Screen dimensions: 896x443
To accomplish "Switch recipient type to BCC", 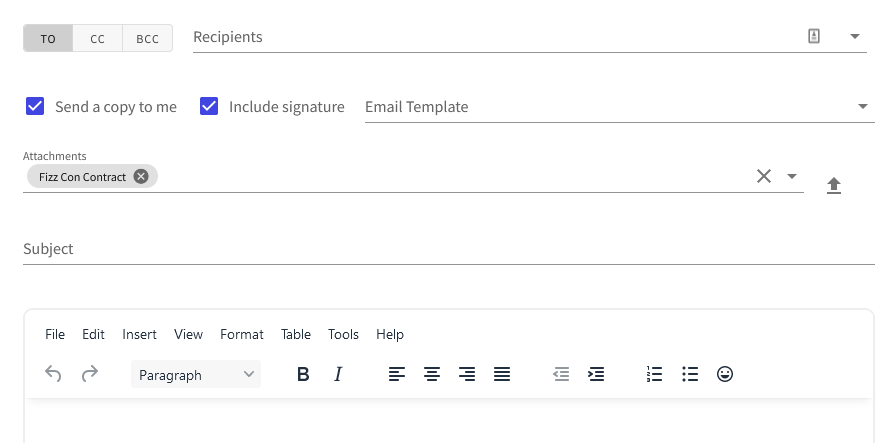I will (147, 38).
